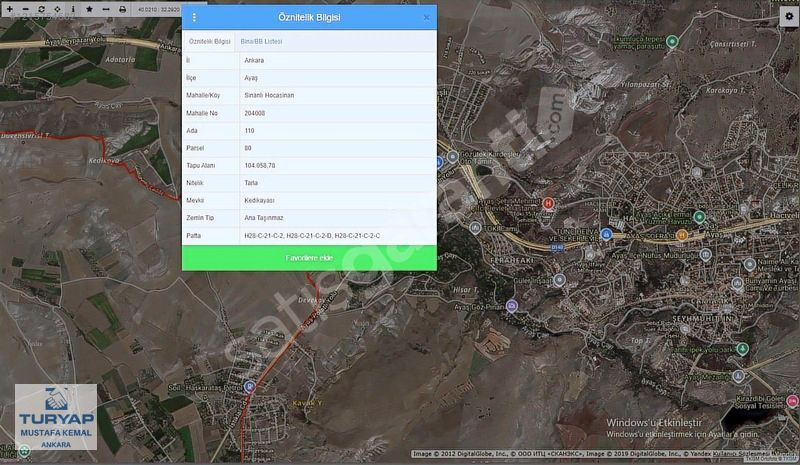
Task: Click the red hospital H map marker
Action: click(547, 204)
